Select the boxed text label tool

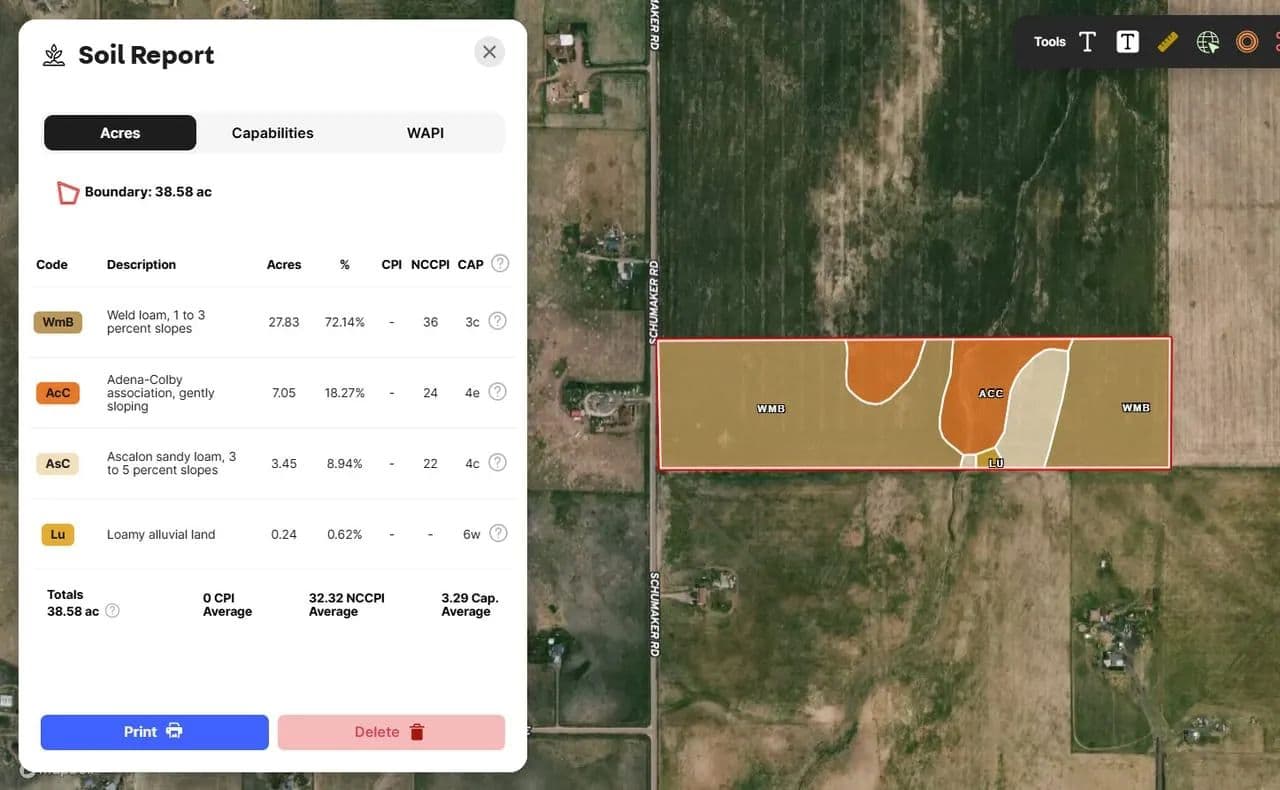tap(1127, 42)
